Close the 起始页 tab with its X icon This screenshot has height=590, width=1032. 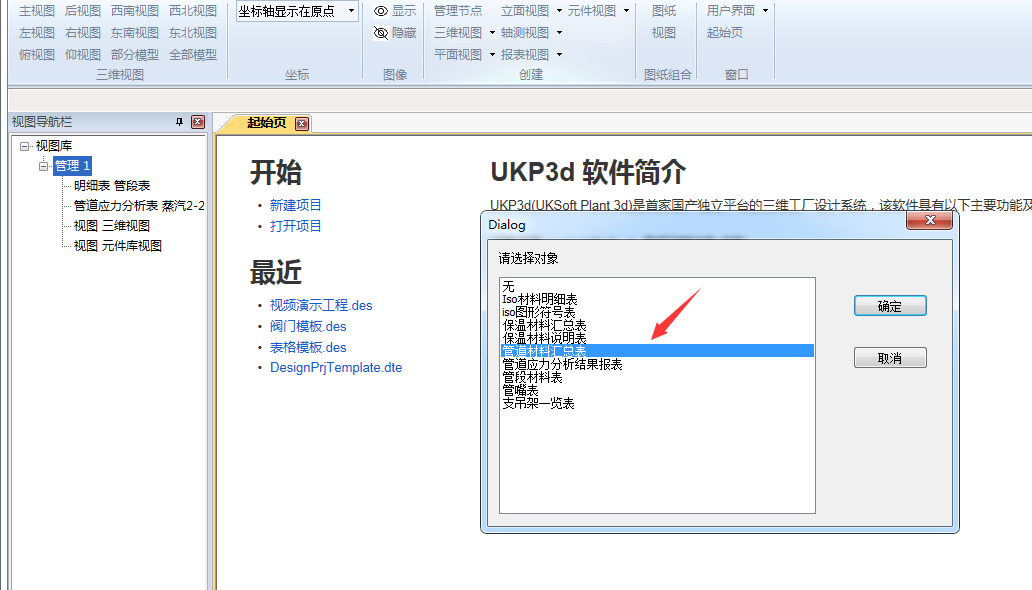coord(301,123)
